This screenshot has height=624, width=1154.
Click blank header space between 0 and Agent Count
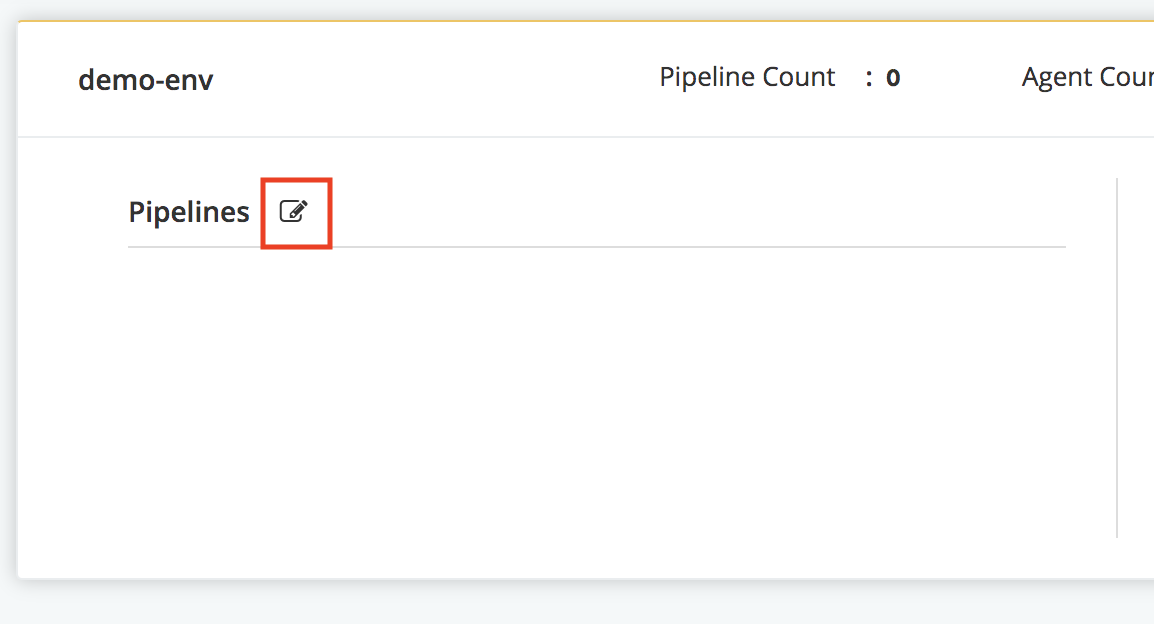(x=960, y=79)
